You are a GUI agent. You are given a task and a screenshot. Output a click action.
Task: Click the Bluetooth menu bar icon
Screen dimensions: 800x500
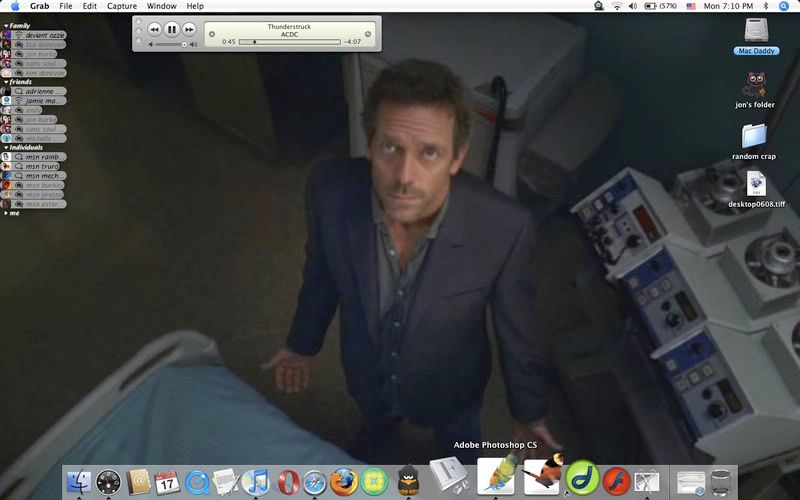[766, 6]
